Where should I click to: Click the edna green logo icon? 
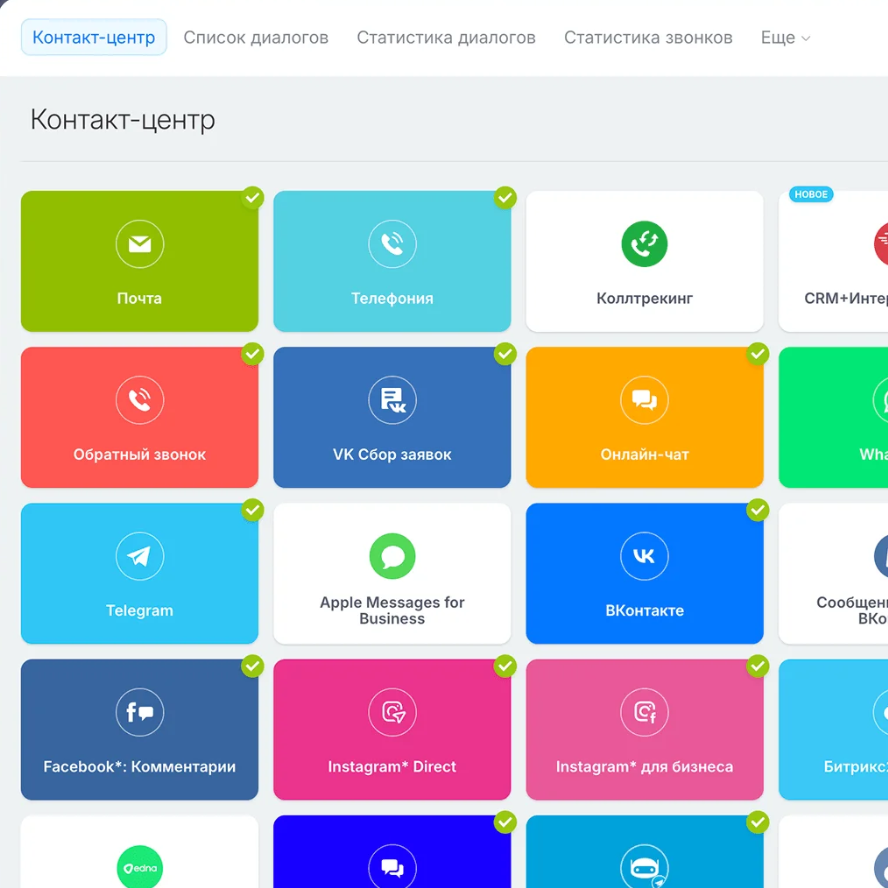pos(139,868)
